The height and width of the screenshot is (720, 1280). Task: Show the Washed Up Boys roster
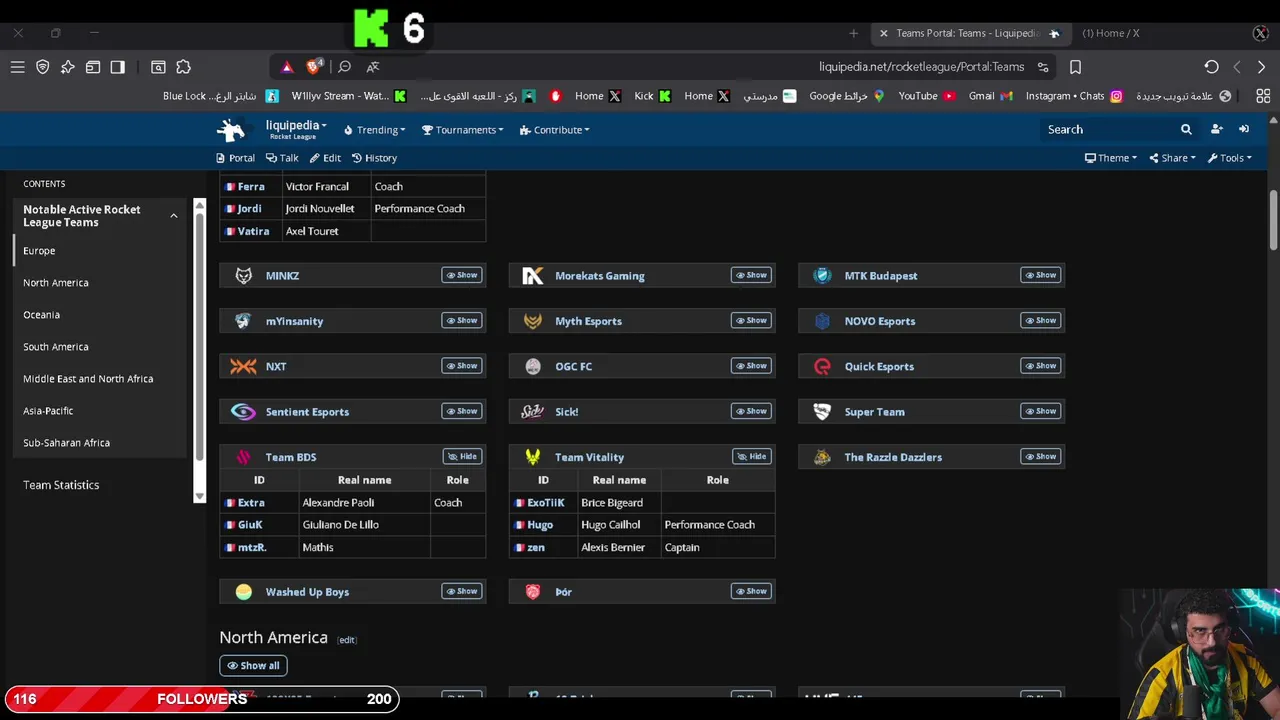(x=462, y=591)
